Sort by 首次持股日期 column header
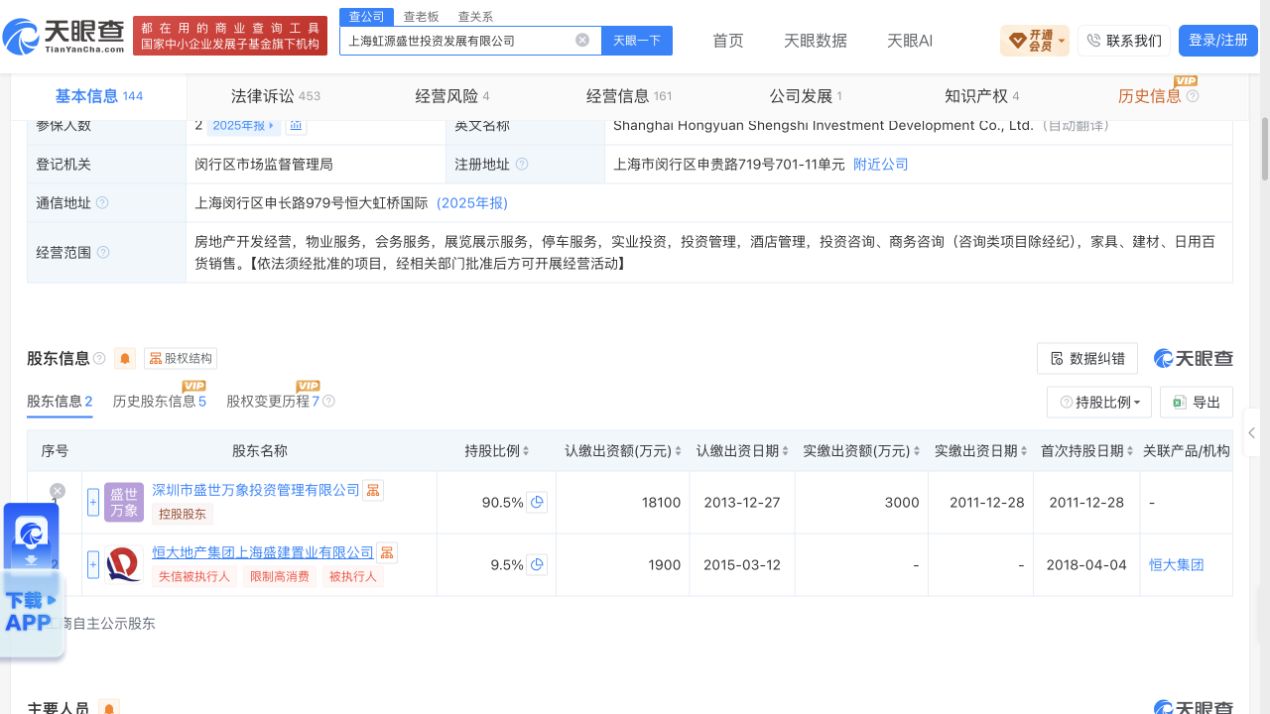 click(1087, 451)
